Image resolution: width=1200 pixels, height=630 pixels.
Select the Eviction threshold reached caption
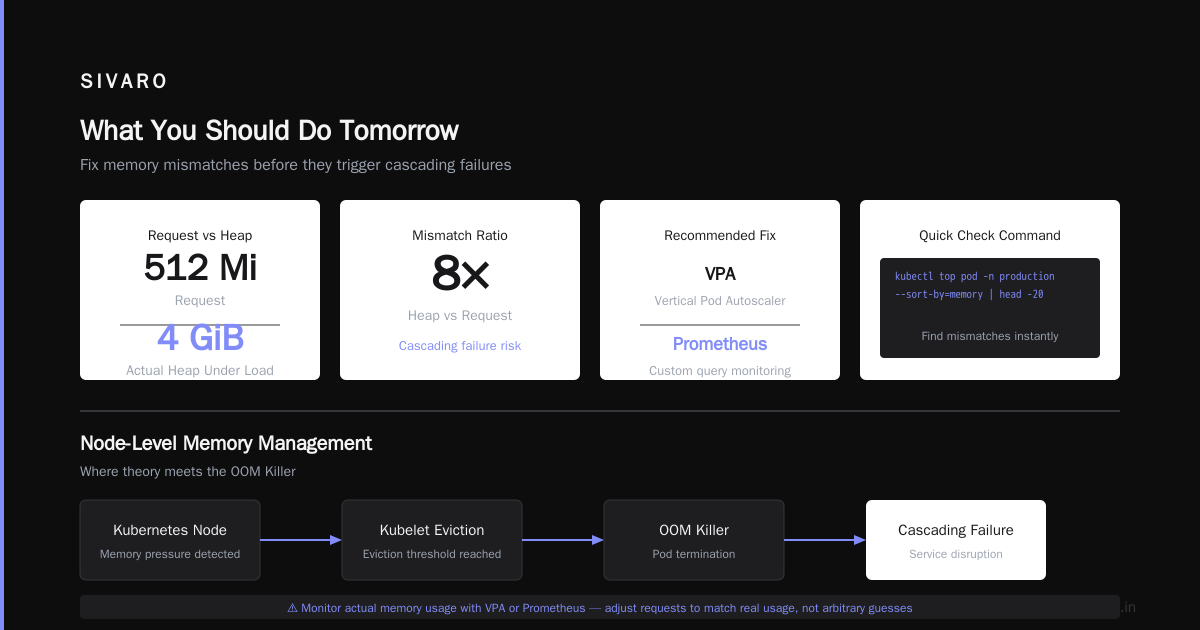point(432,554)
